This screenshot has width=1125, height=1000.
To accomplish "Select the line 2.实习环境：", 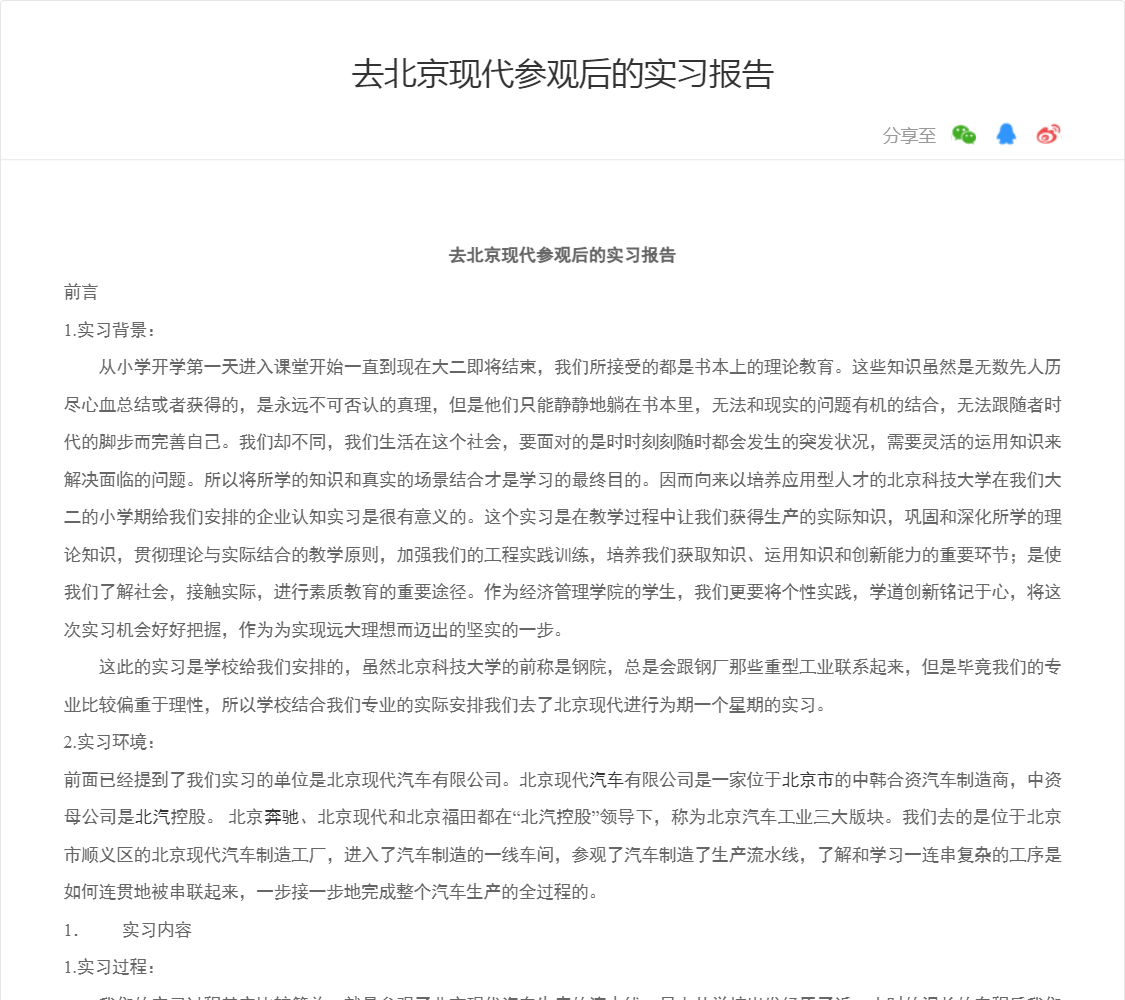I will [109, 742].
